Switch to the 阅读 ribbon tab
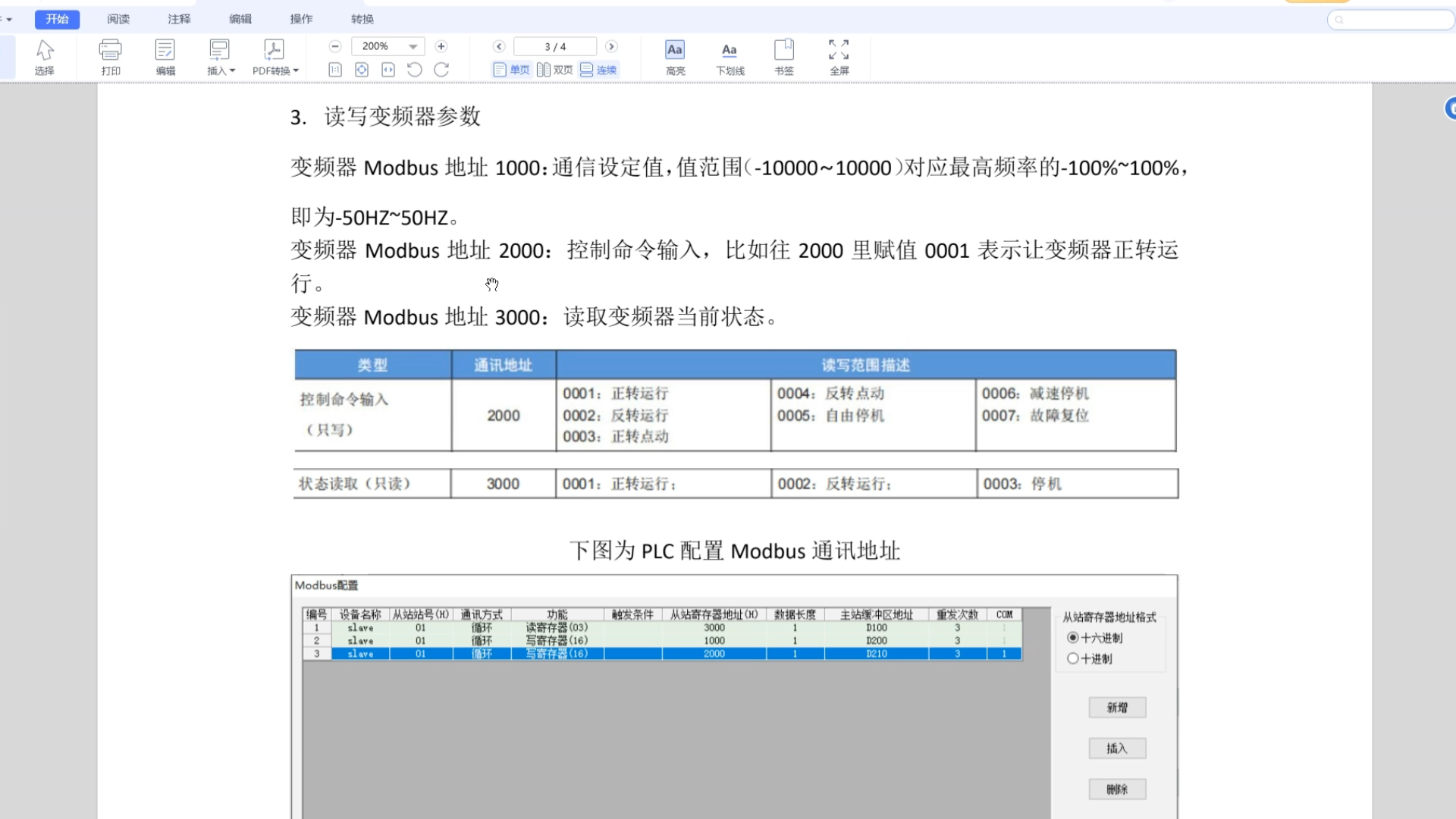The image size is (1456, 819). click(118, 19)
